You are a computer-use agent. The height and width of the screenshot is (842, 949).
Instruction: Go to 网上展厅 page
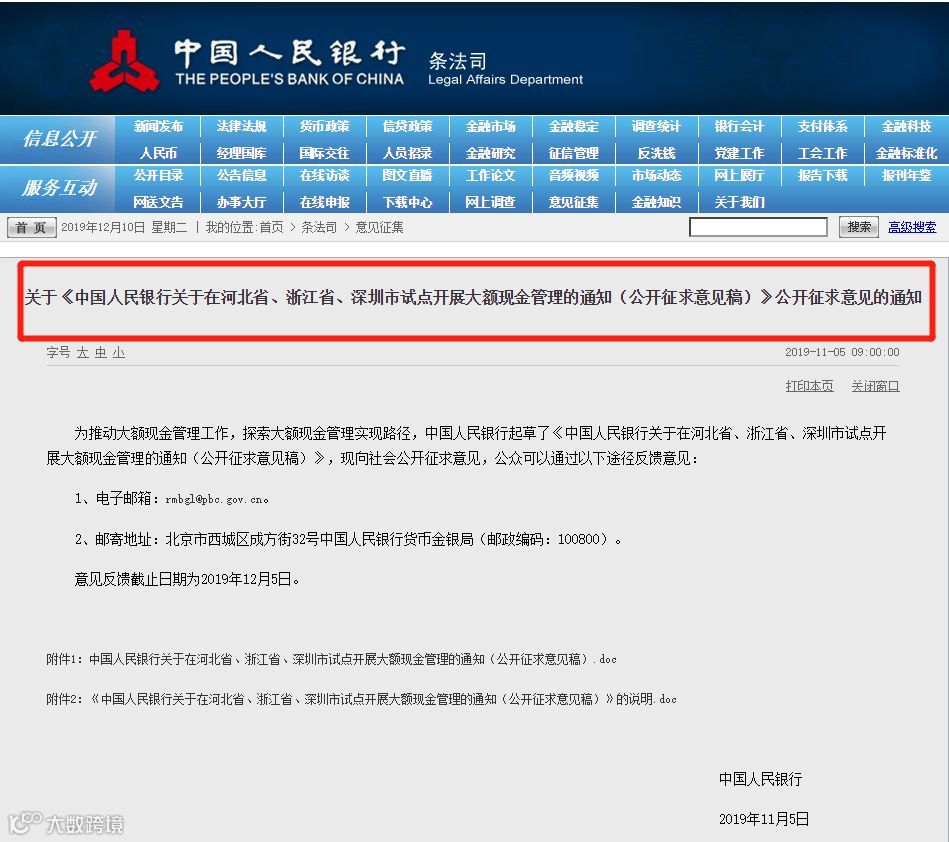click(x=739, y=176)
